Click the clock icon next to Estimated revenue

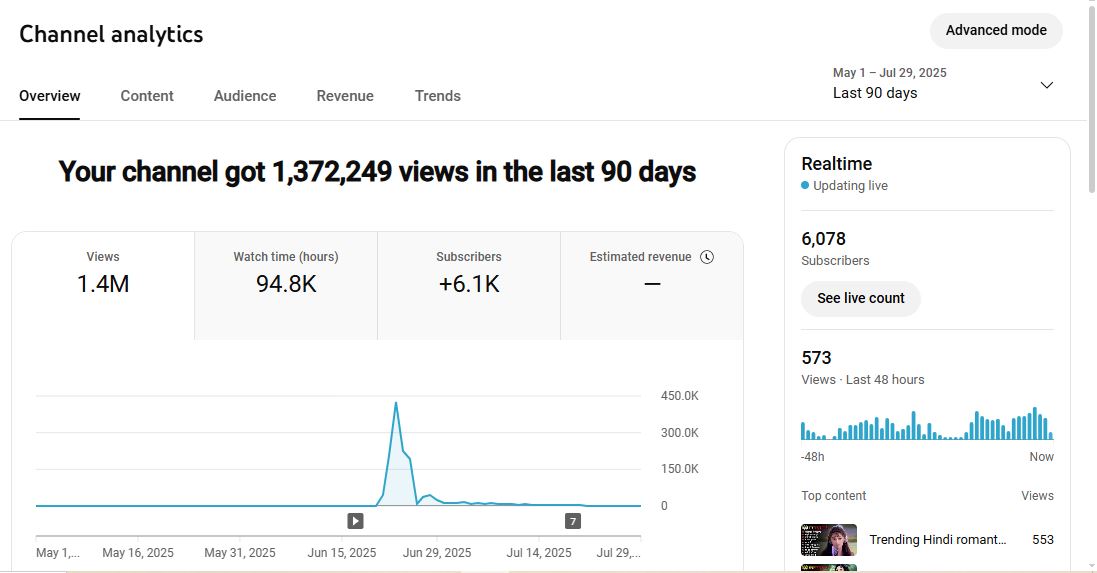coord(707,257)
